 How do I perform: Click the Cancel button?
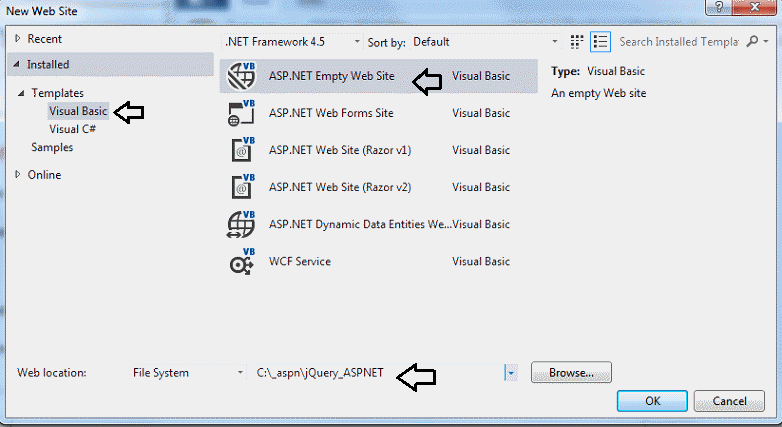coord(729,401)
